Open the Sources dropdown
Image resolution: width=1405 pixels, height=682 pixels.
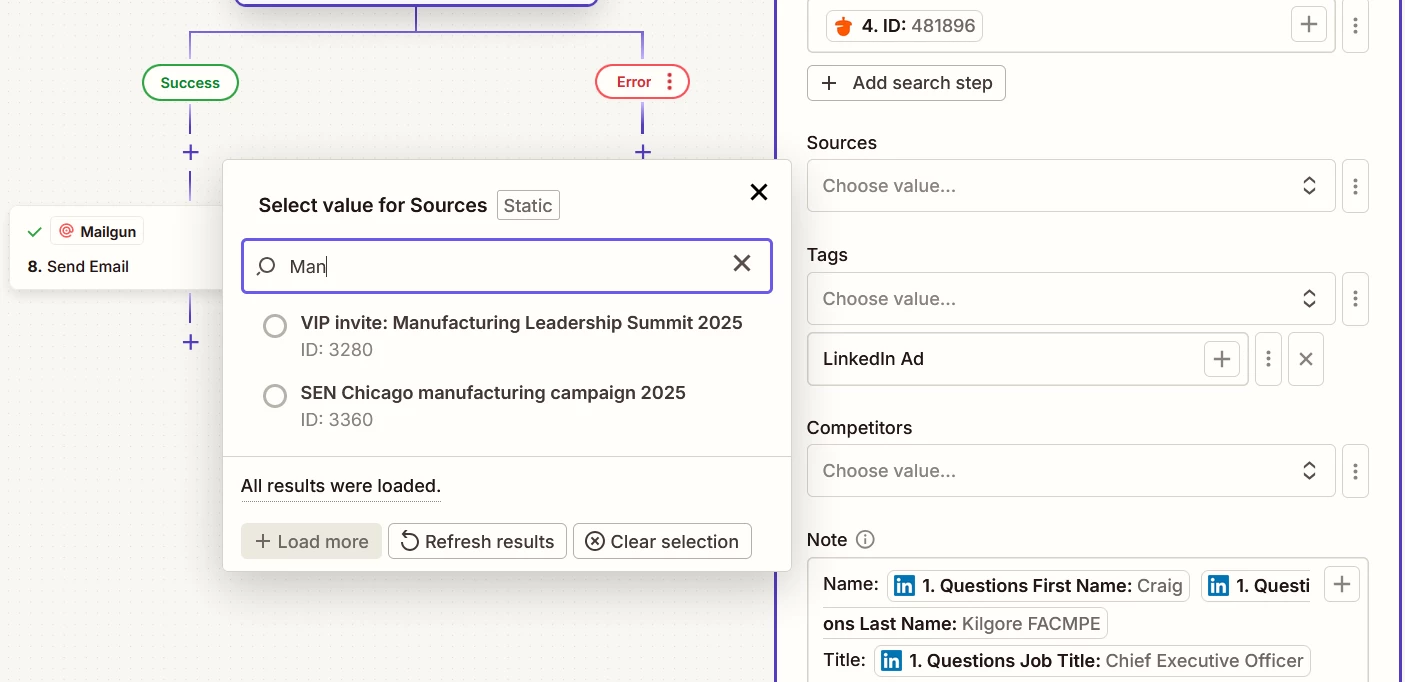[1070, 186]
